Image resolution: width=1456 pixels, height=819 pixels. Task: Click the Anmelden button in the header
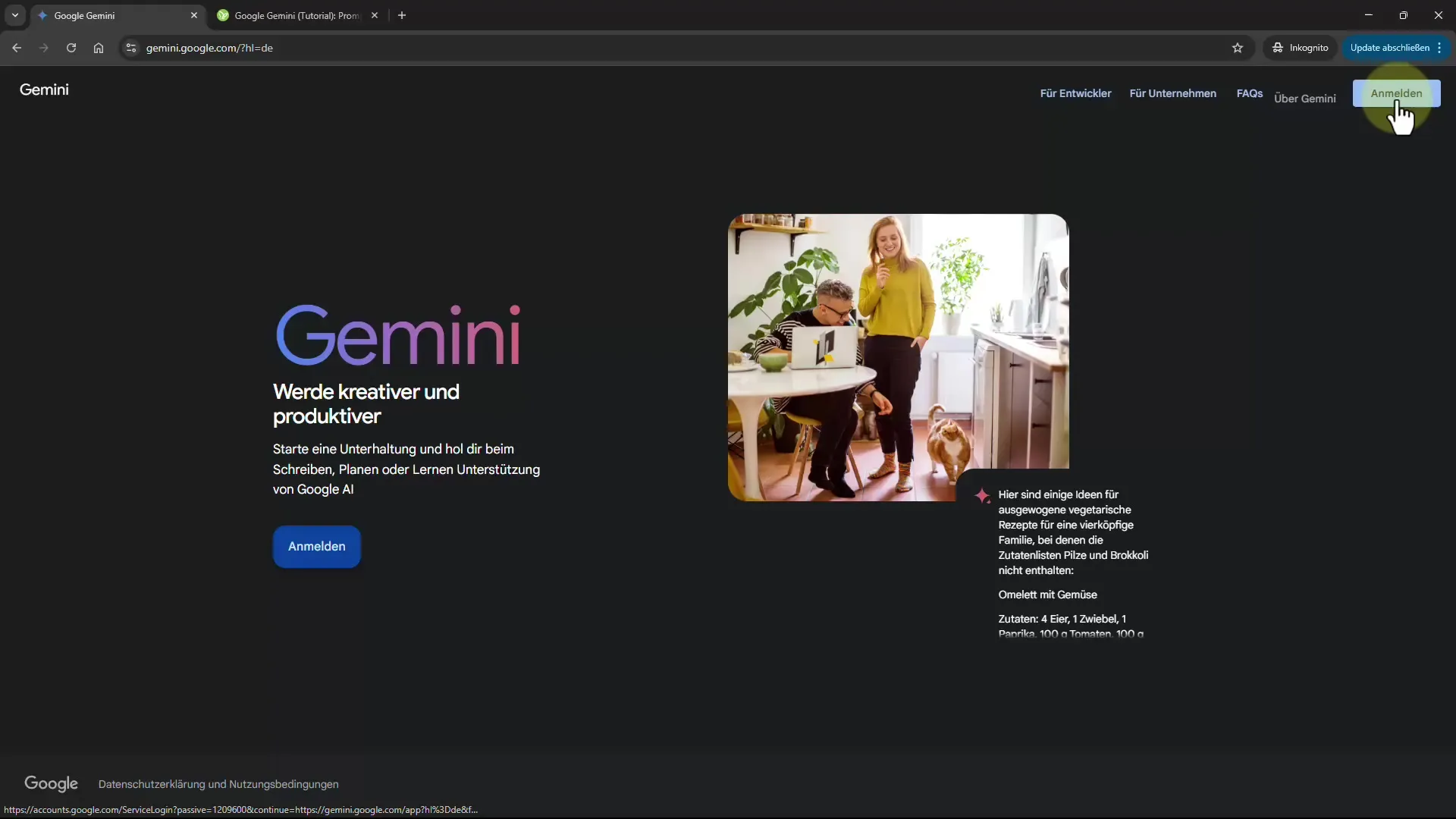pos(1396,93)
